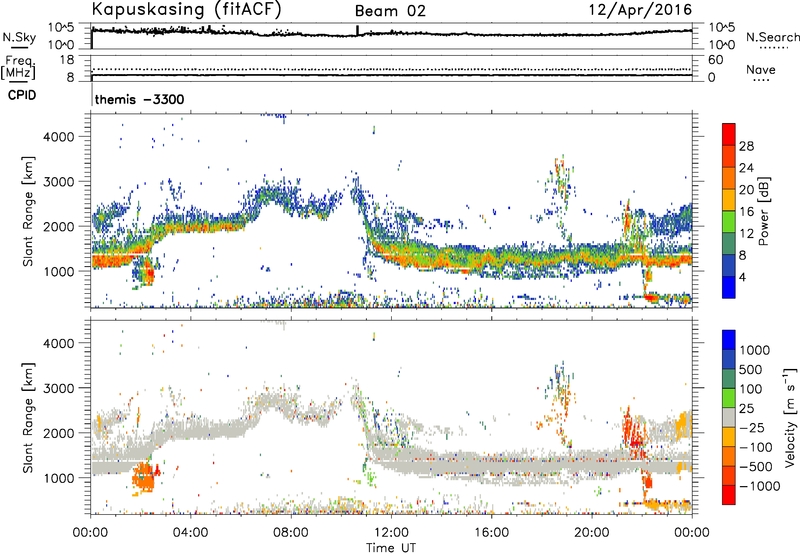Select the '12:00' time tick label

[391, 533]
